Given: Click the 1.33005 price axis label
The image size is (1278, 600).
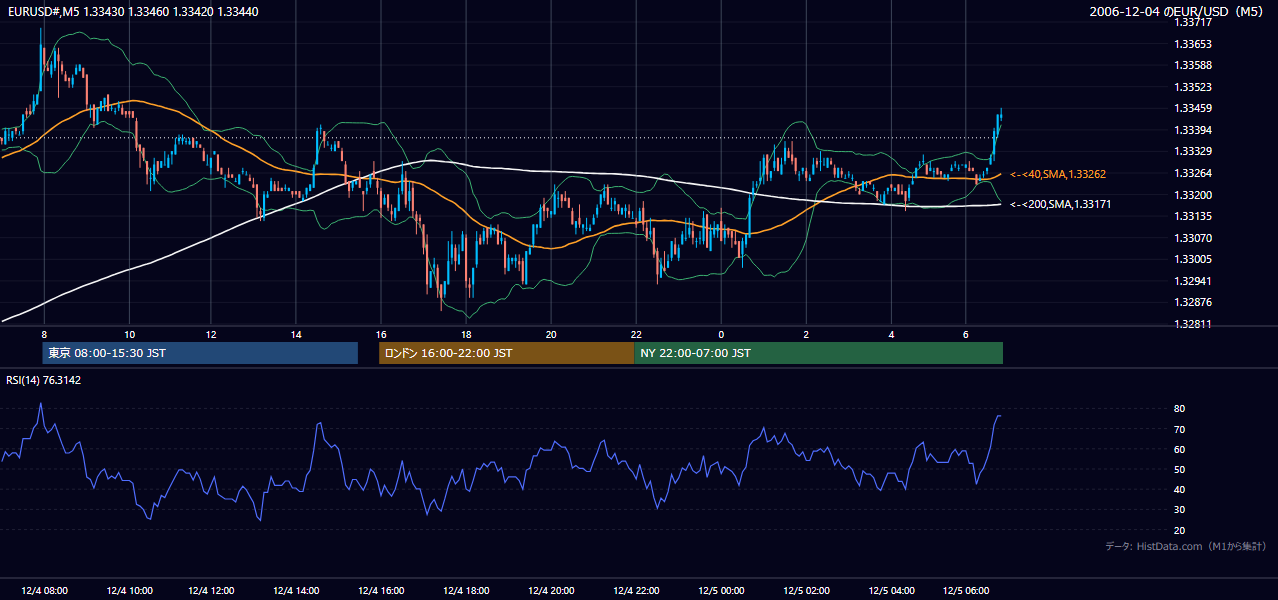Looking at the screenshot, I should coord(1193,259).
